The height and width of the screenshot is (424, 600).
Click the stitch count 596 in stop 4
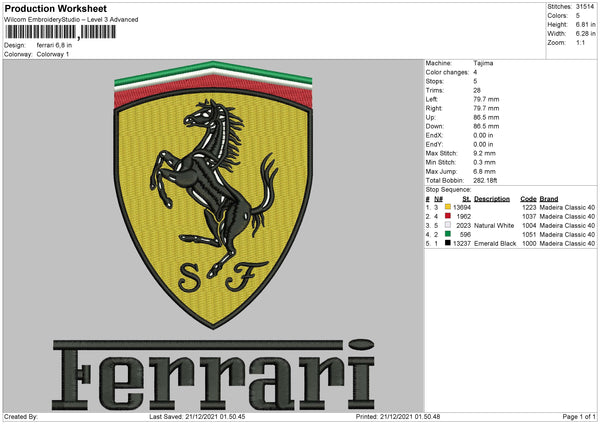(x=465, y=235)
